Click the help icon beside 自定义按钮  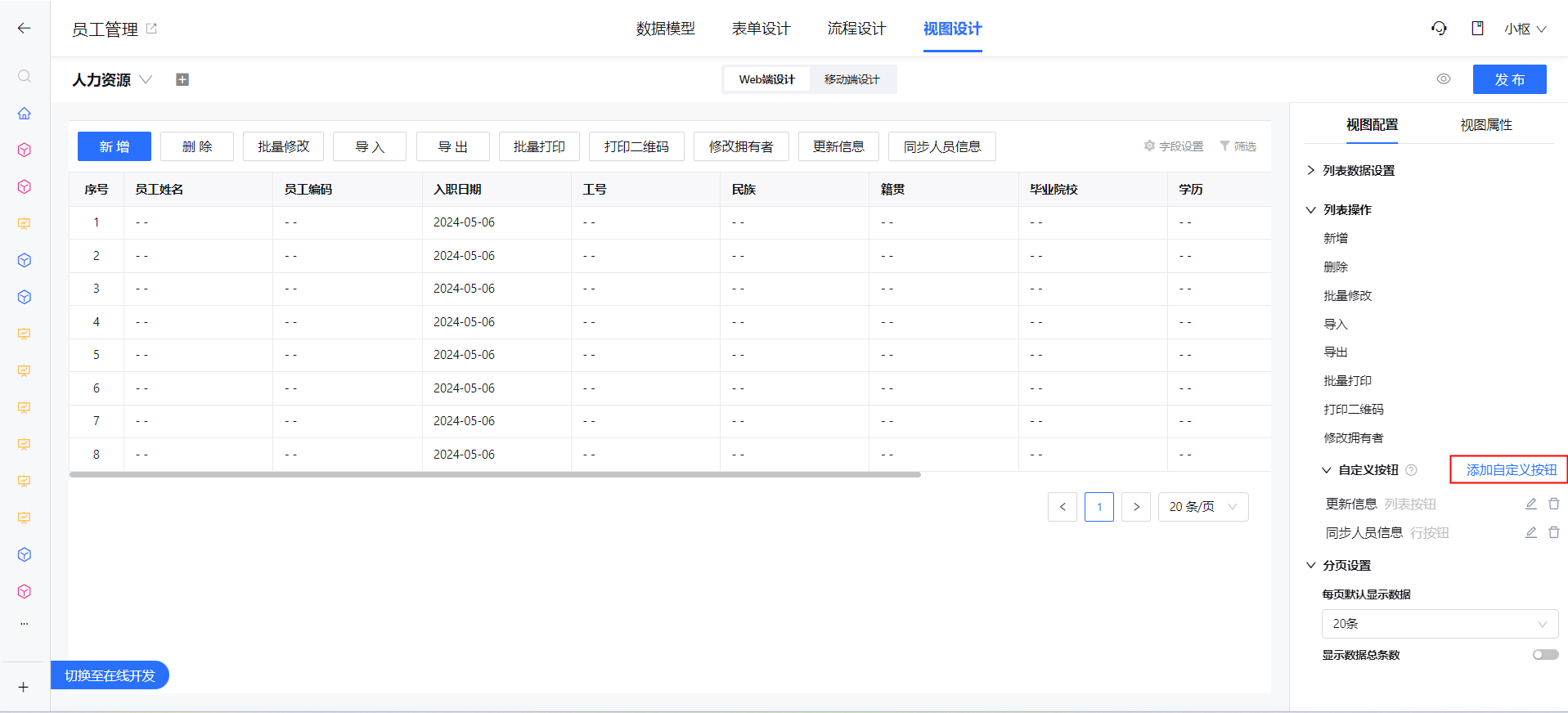(1411, 470)
